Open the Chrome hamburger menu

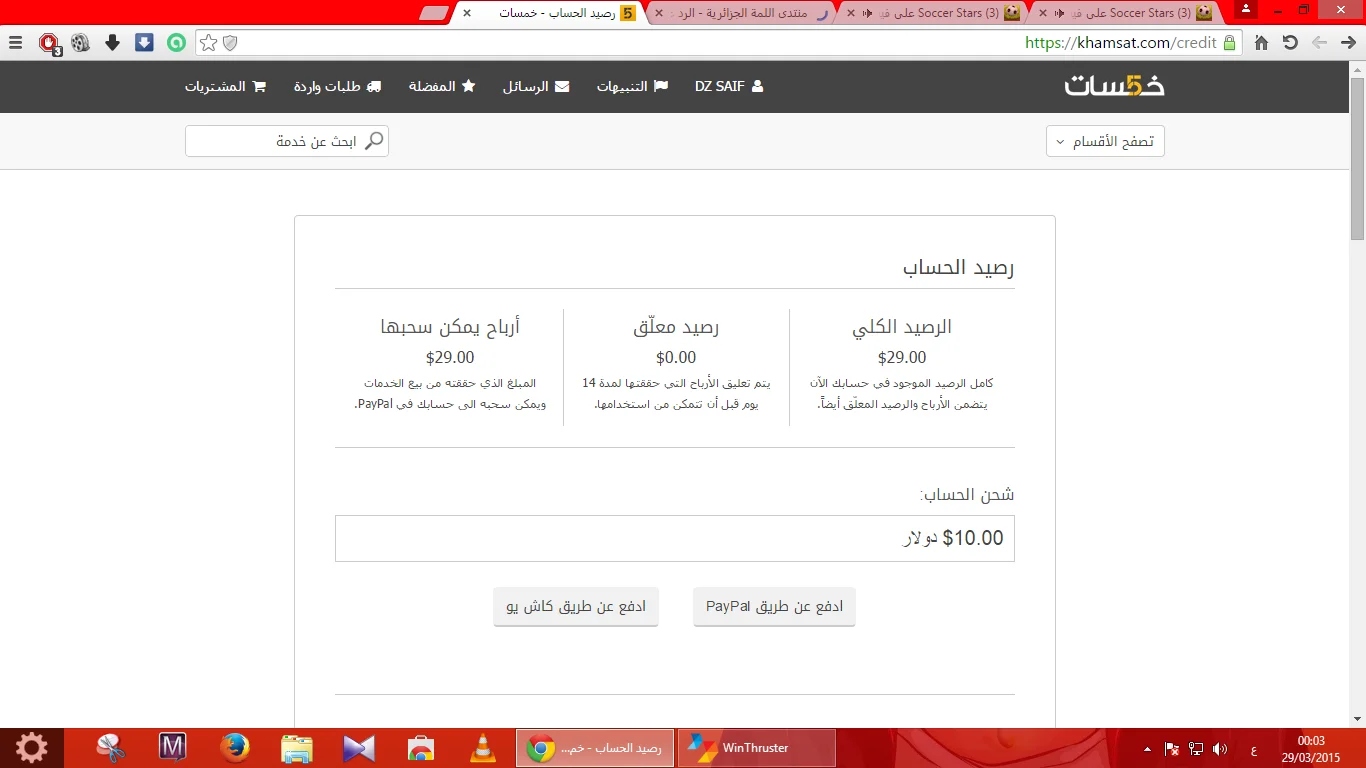click(x=15, y=43)
